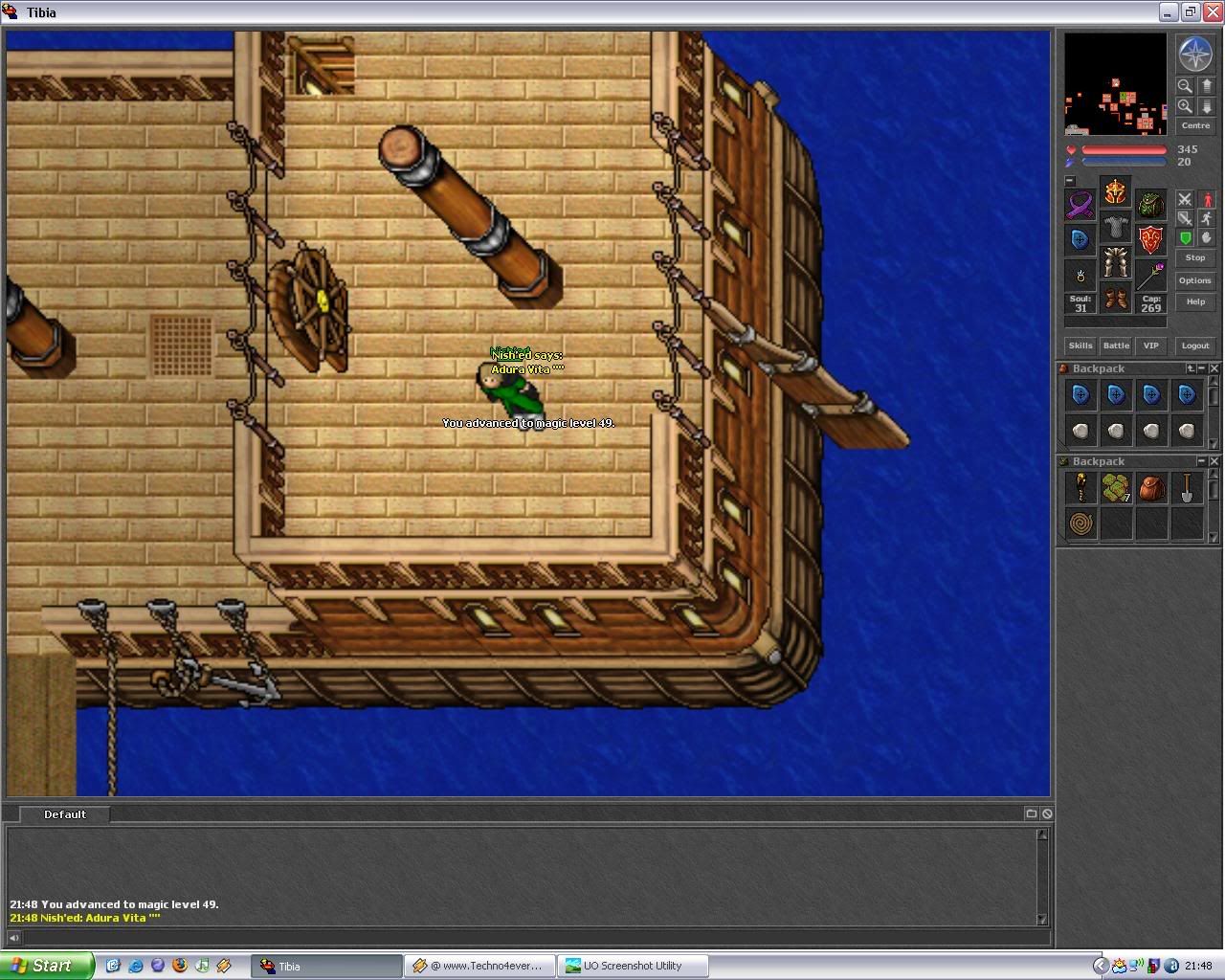Screen dimensions: 1225x980
Task: Zoom in the minimap
Action: pyautogui.click(x=1185, y=106)
